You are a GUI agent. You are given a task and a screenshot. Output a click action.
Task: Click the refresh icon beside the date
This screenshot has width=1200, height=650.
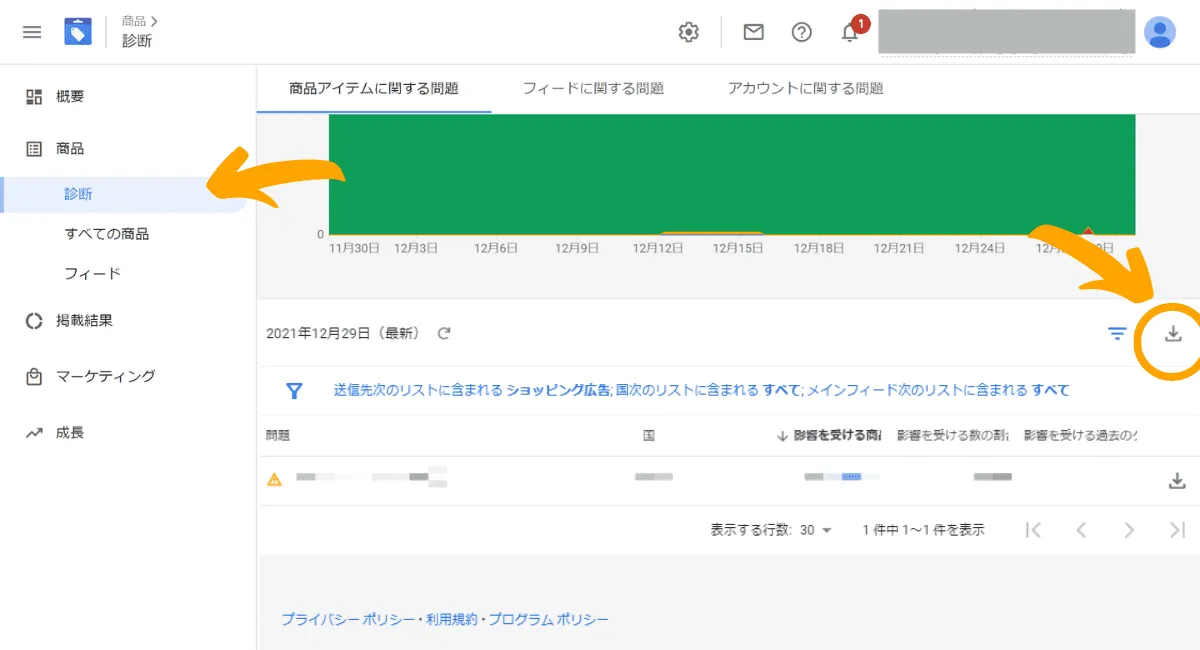pos(444,333)
